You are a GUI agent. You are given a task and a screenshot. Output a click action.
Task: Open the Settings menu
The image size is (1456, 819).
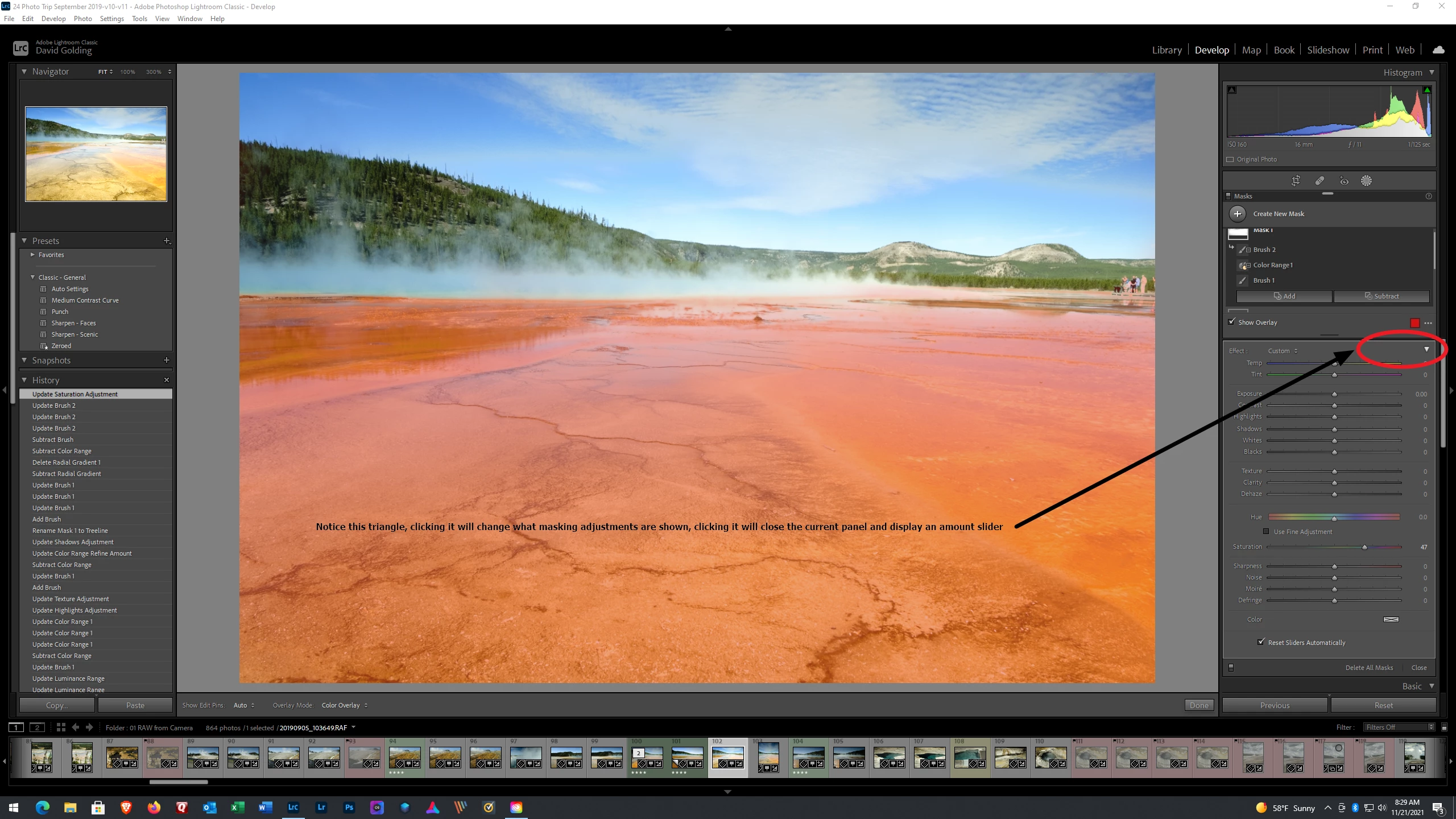click(111, 19)
